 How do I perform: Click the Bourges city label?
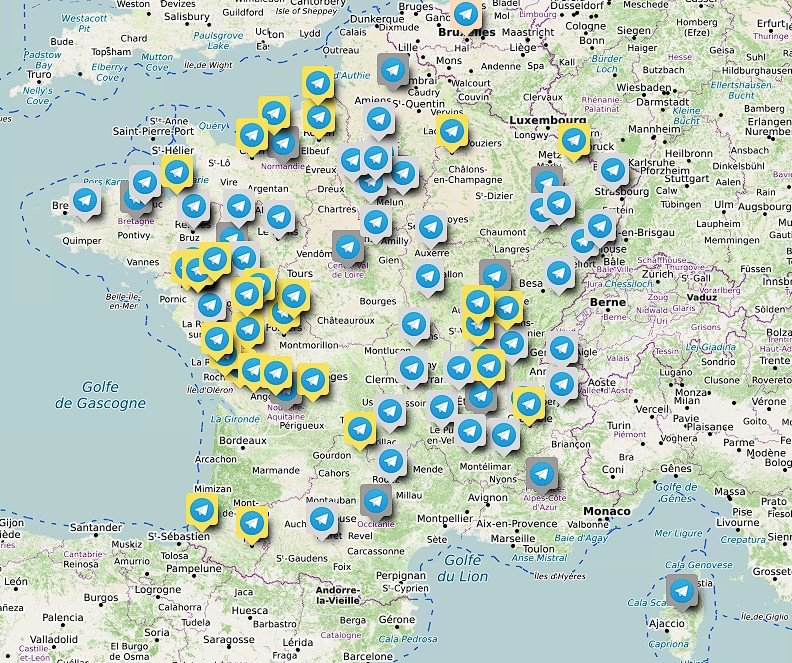click(378, 301)
